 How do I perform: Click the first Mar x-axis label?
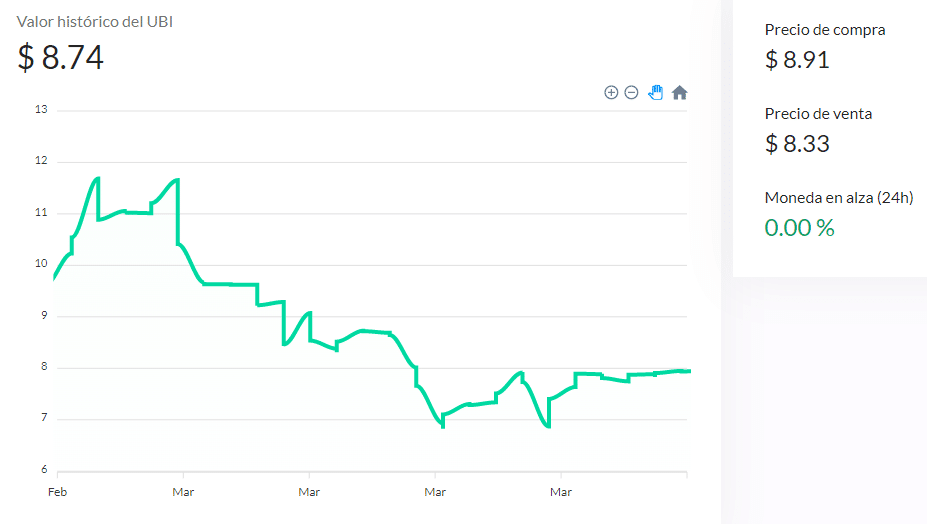(x=183, y=491)
